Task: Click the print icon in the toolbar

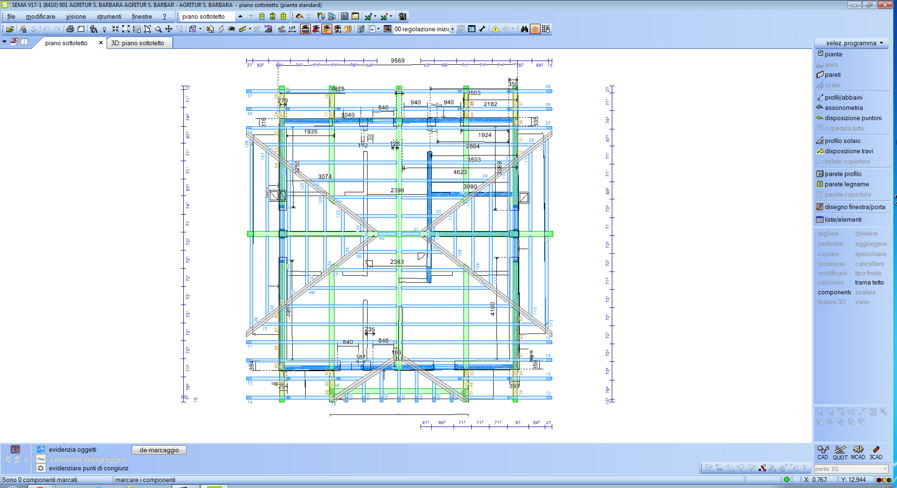Action: pos(70,29)
